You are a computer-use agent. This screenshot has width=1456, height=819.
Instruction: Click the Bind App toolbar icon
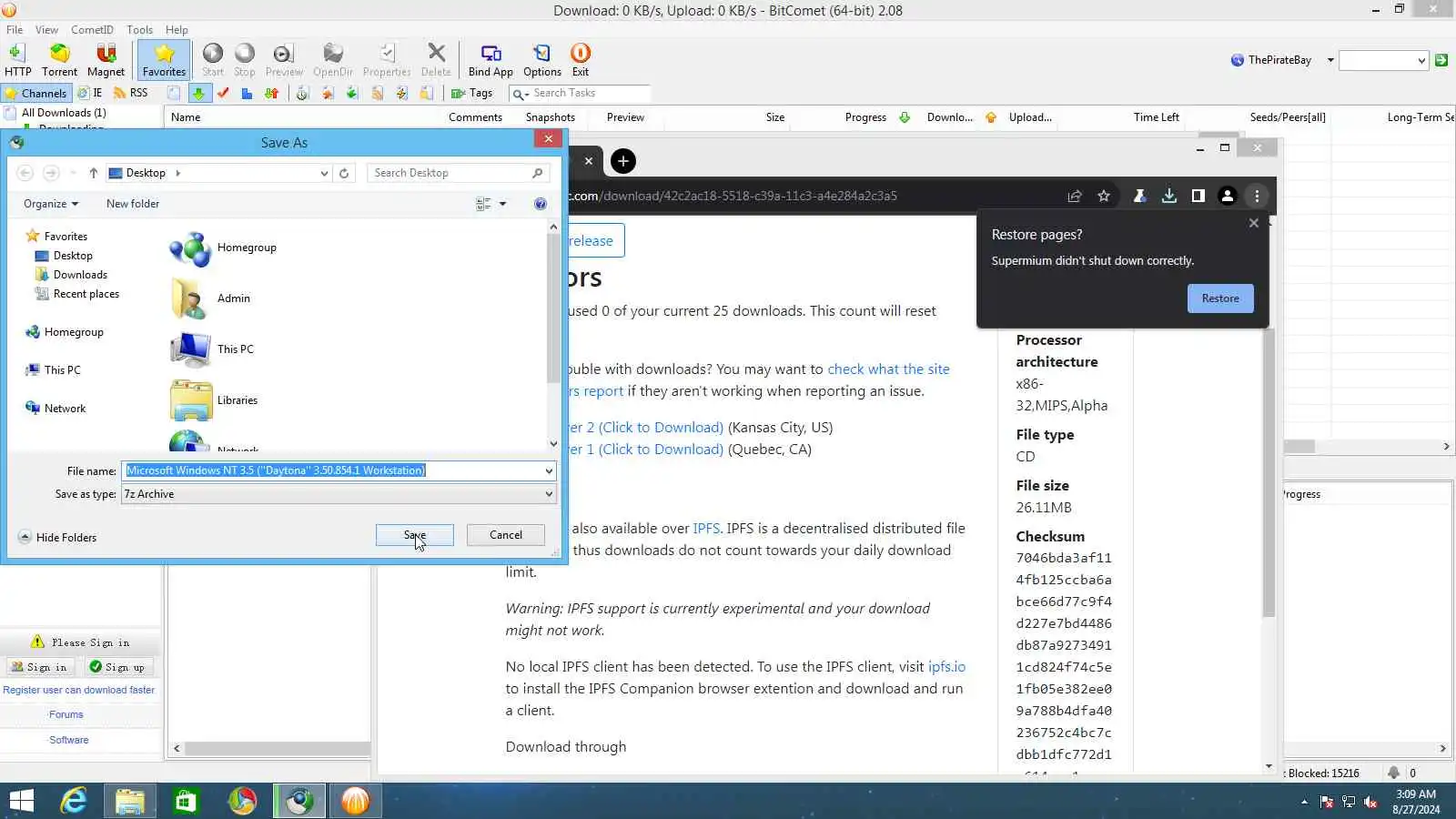tap(490, 60)
